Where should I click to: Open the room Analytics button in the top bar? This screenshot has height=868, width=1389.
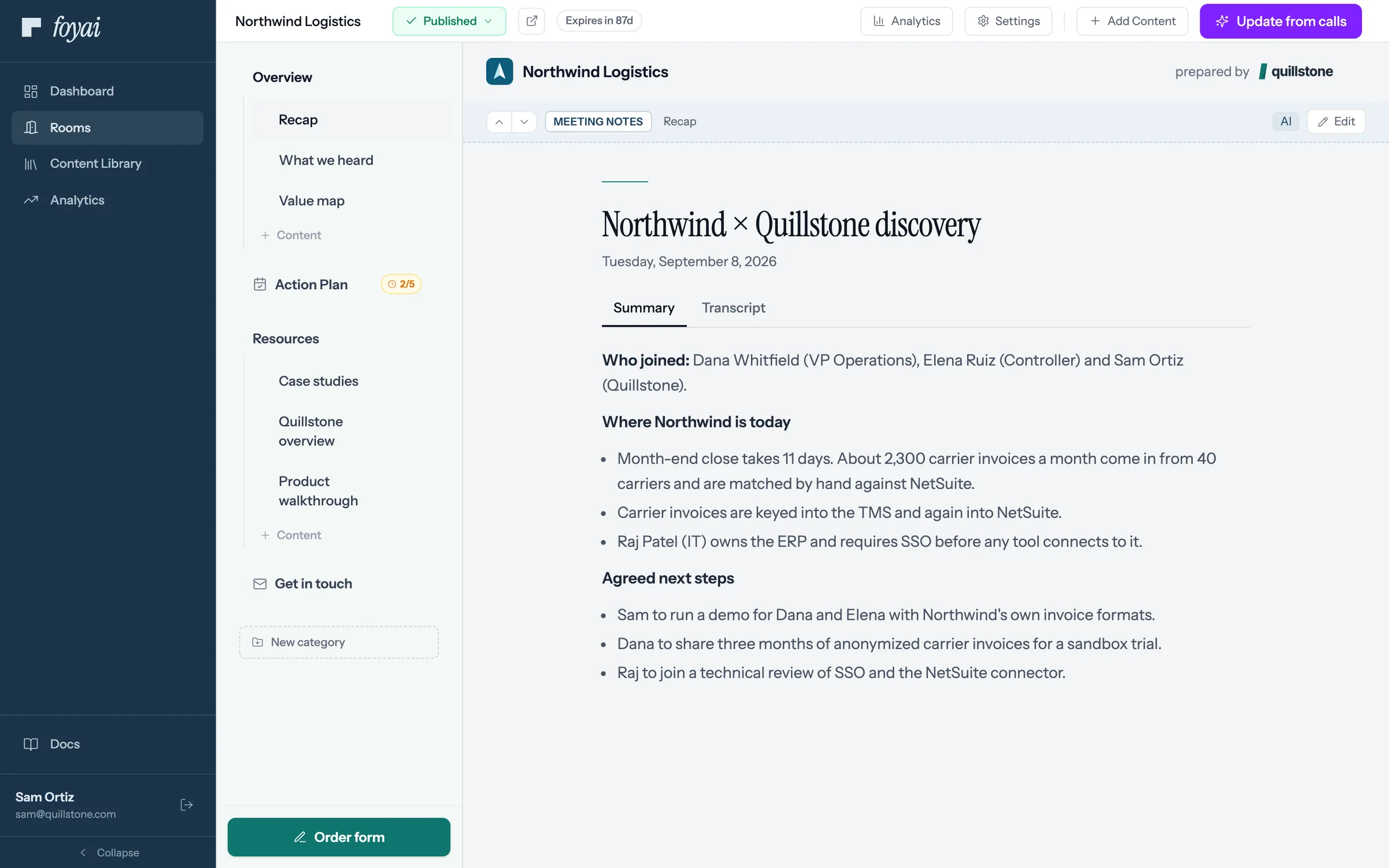[x=906, y=21]
